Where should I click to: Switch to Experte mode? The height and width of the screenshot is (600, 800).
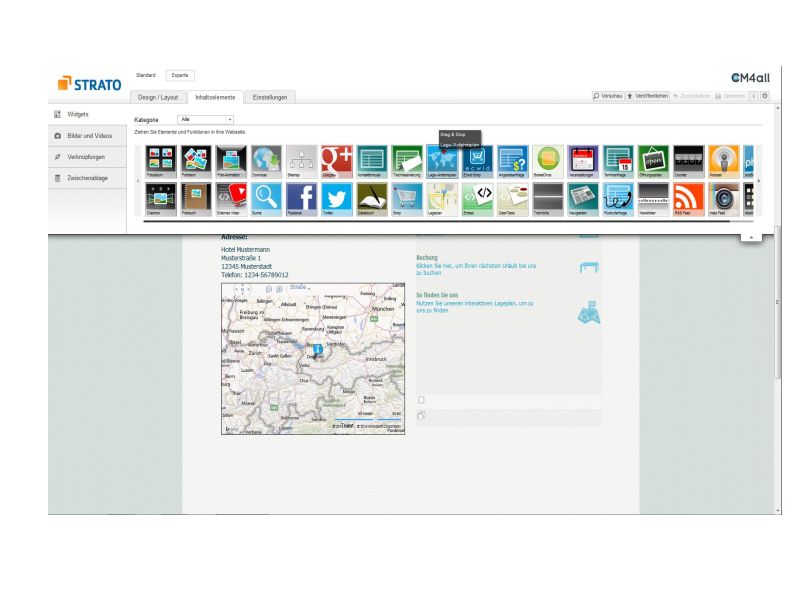click(180, 75)
